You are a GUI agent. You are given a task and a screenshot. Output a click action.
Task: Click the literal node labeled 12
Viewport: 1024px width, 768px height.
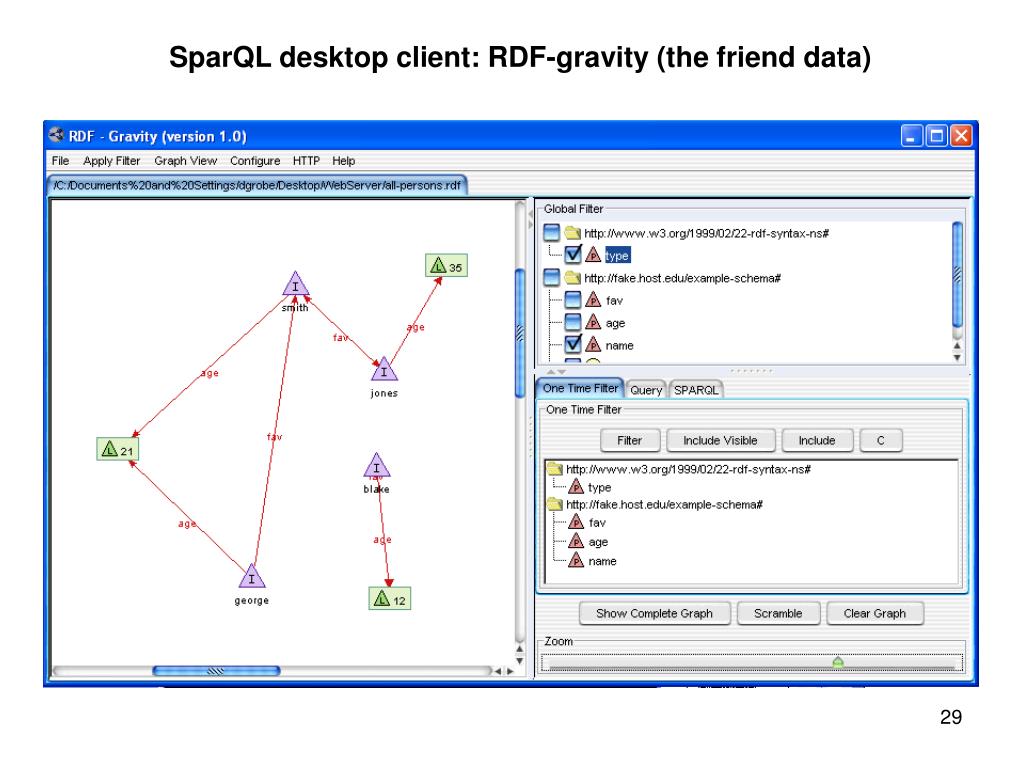pos(390,599)
